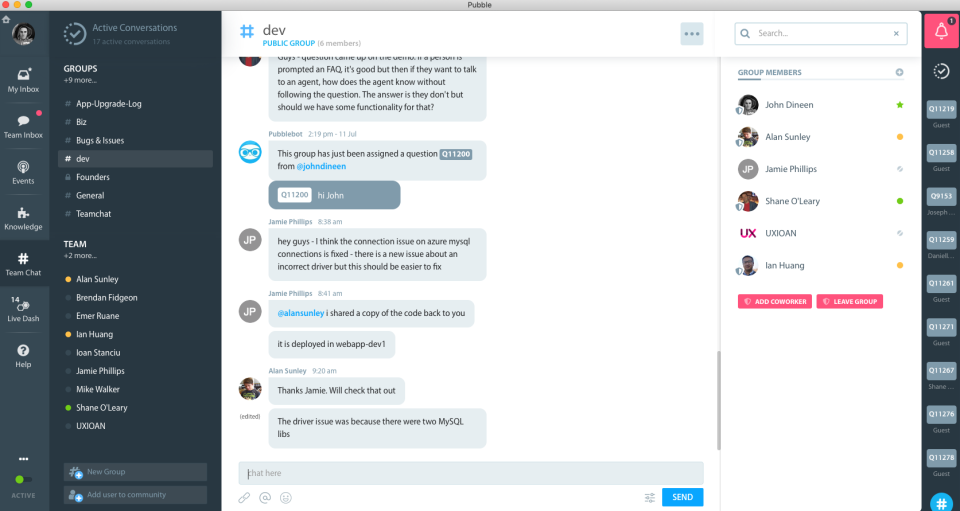Screen dimensions: 960x511
Task: Expand the +2 more team members
Action: [x=80, y=256]
